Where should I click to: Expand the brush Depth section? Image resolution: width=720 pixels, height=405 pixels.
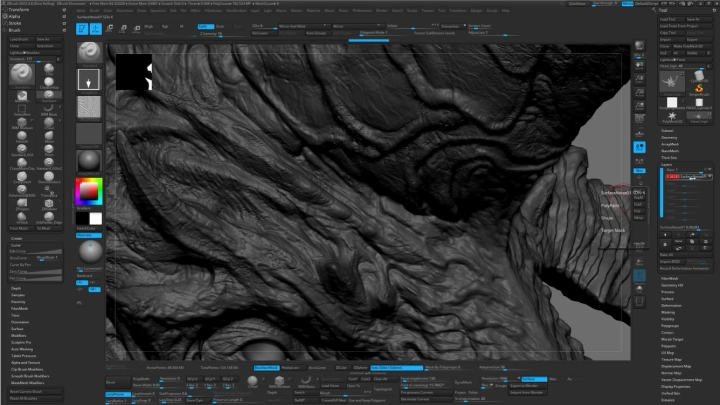[x=16, y=288]
